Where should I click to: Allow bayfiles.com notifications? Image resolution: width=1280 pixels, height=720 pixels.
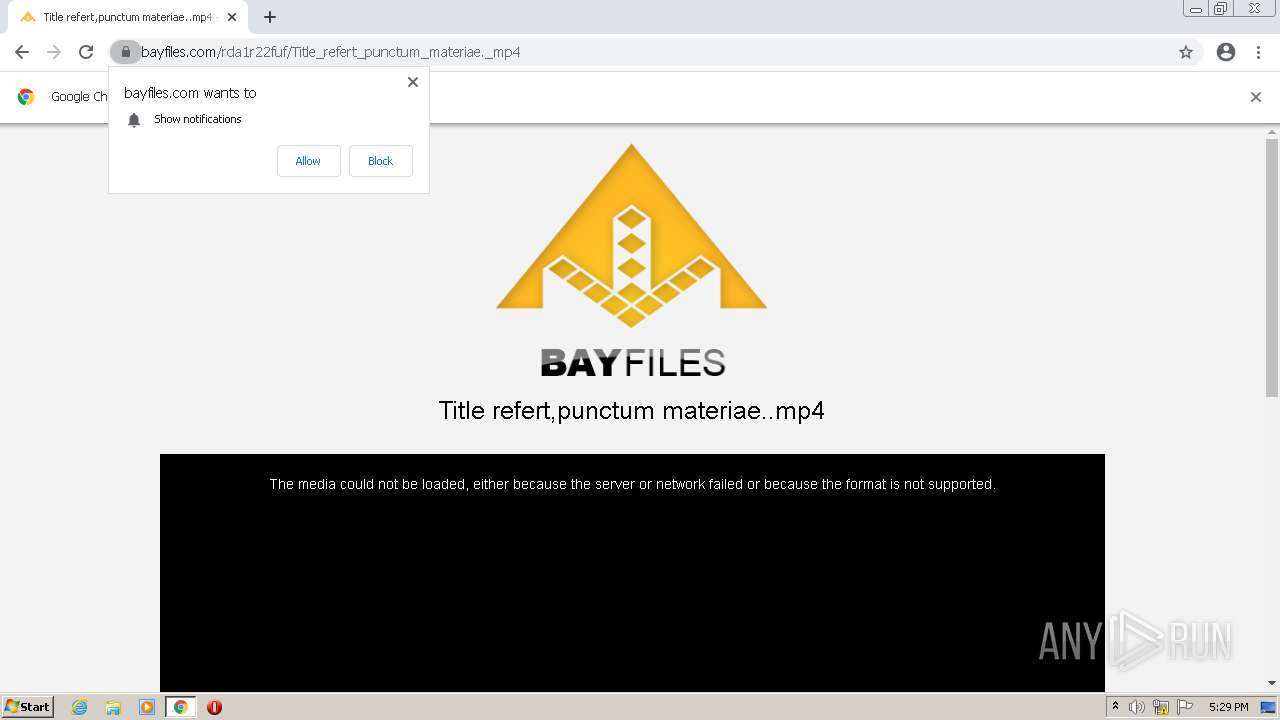[308, 161]
